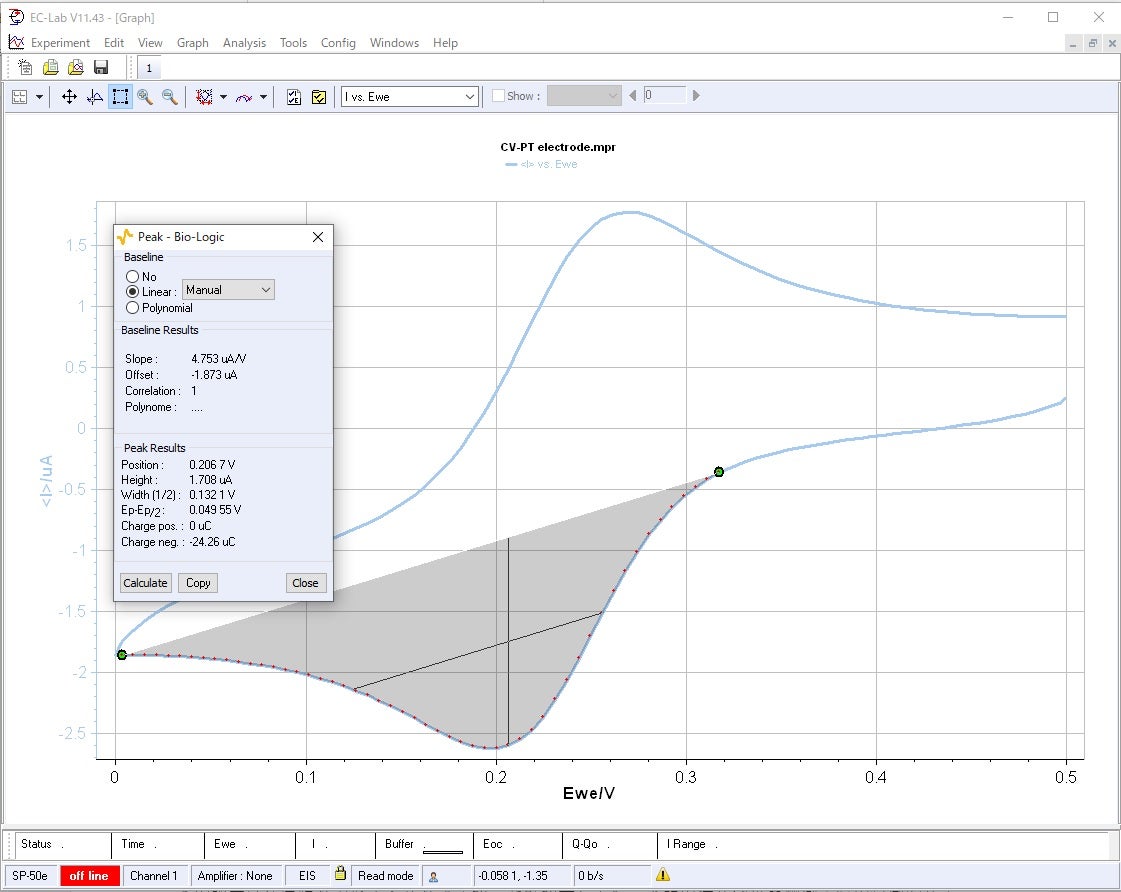The height and width of the screenshot is (892, 1121).
Task: Click the graph layout grid icon
Action: pyautogui.click(x=20, y=96)
